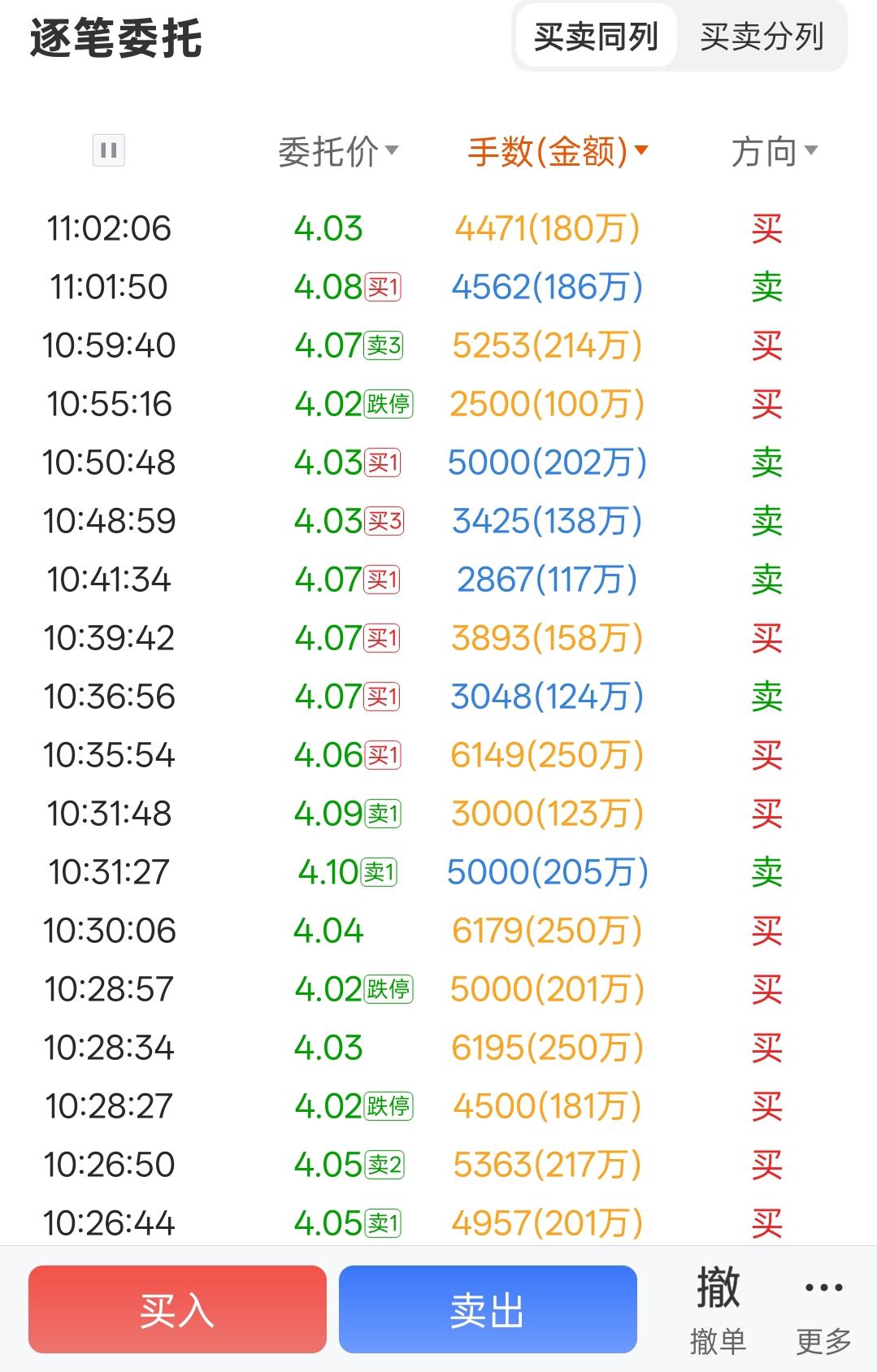Image resolution: width=877 pixels, height=1372 pixels.
Task: Open the 委托价 sort dropdown
Action: point(338,151)
